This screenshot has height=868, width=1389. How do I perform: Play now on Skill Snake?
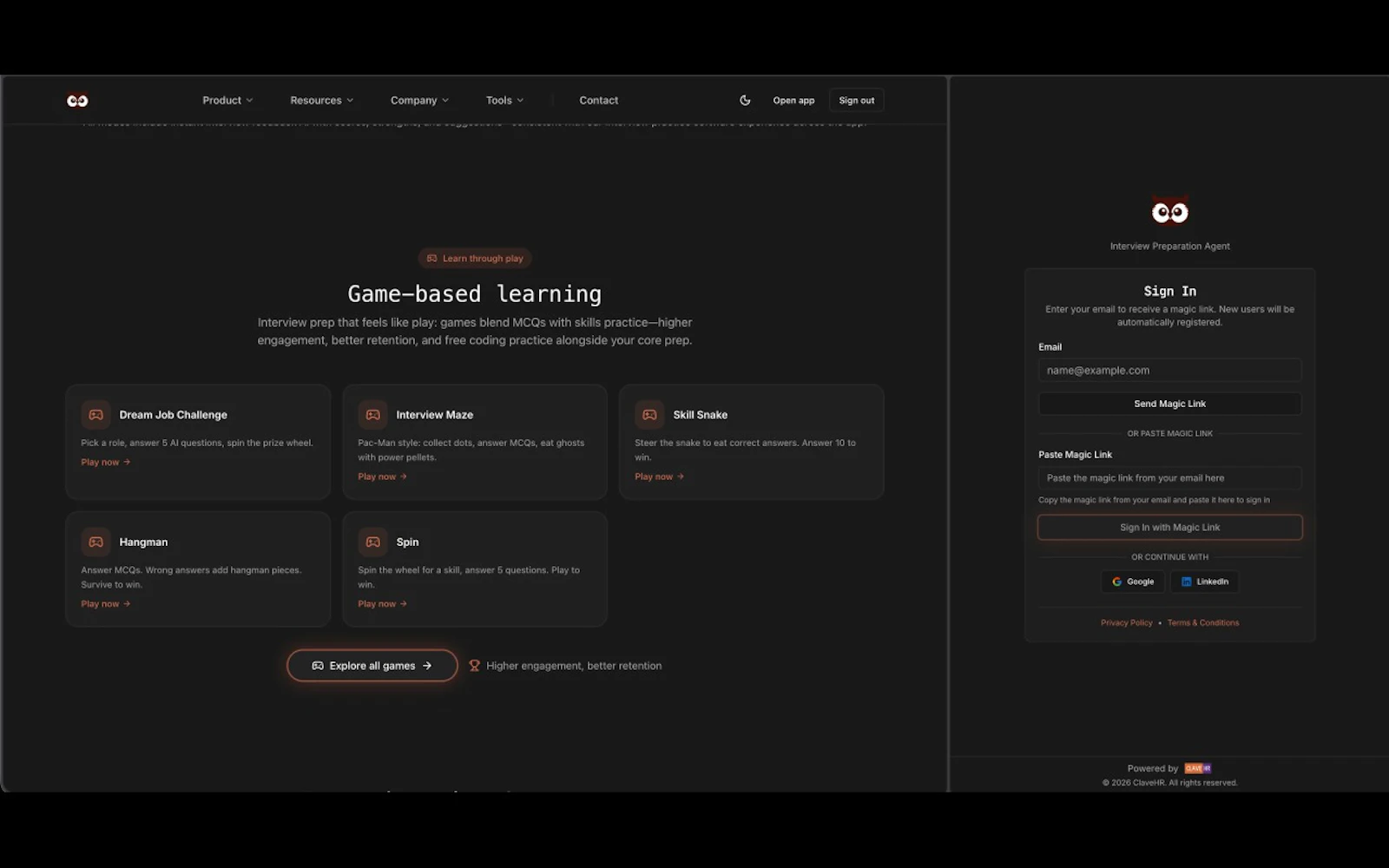click(x=660, y=477)
